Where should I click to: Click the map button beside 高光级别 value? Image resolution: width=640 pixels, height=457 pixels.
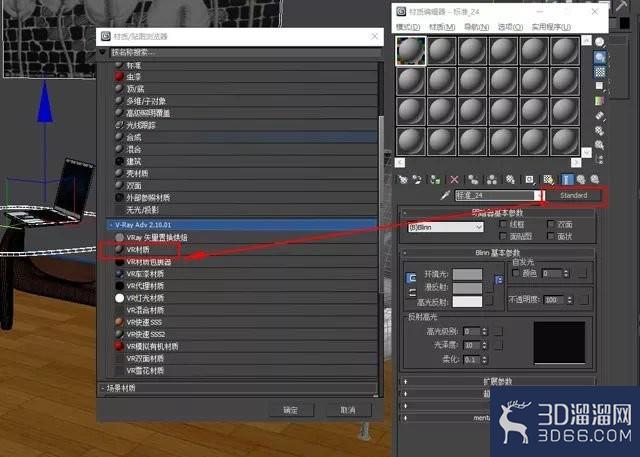point(498,331)
